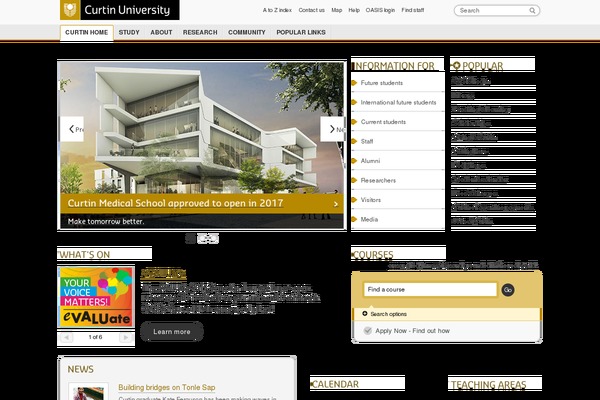Click in the Find a course field

point(430,290)
